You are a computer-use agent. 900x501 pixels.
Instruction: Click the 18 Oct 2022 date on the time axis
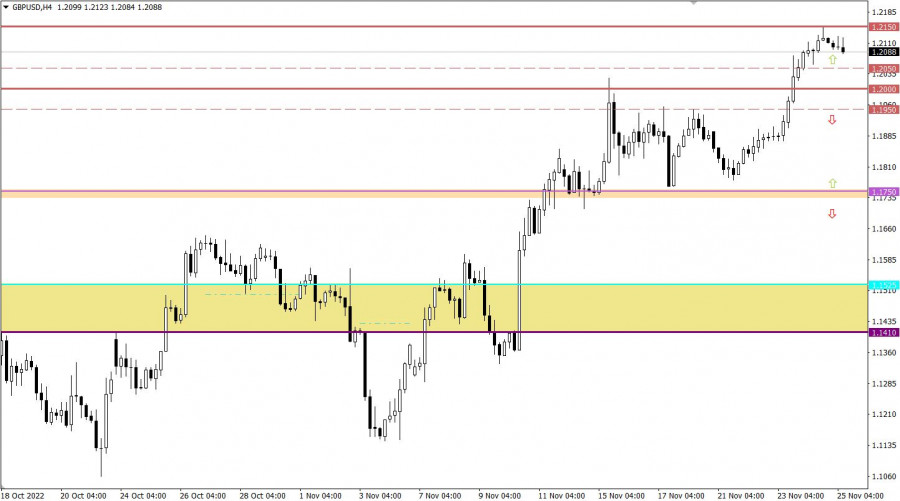click(22, 495)
